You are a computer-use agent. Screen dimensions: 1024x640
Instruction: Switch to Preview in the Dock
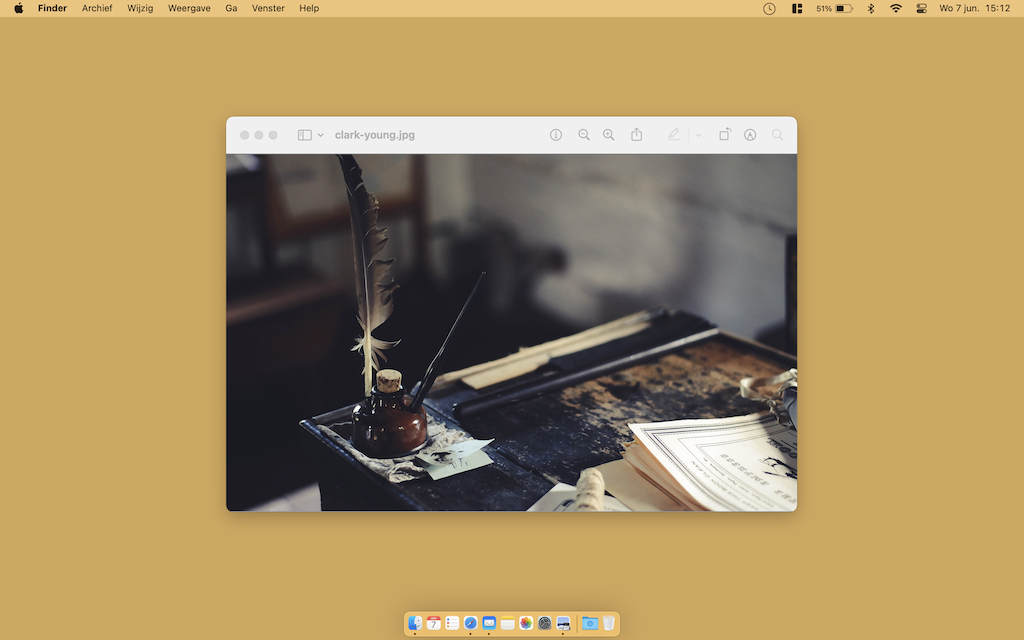(563, 623)
